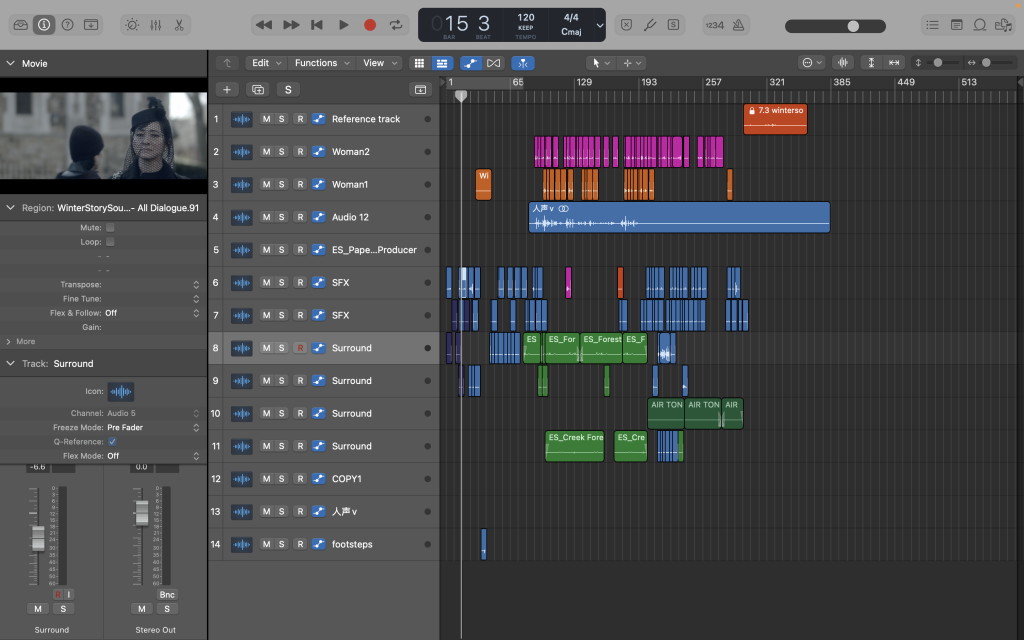Record-enable the Woman1 track

tap(300, 184)
